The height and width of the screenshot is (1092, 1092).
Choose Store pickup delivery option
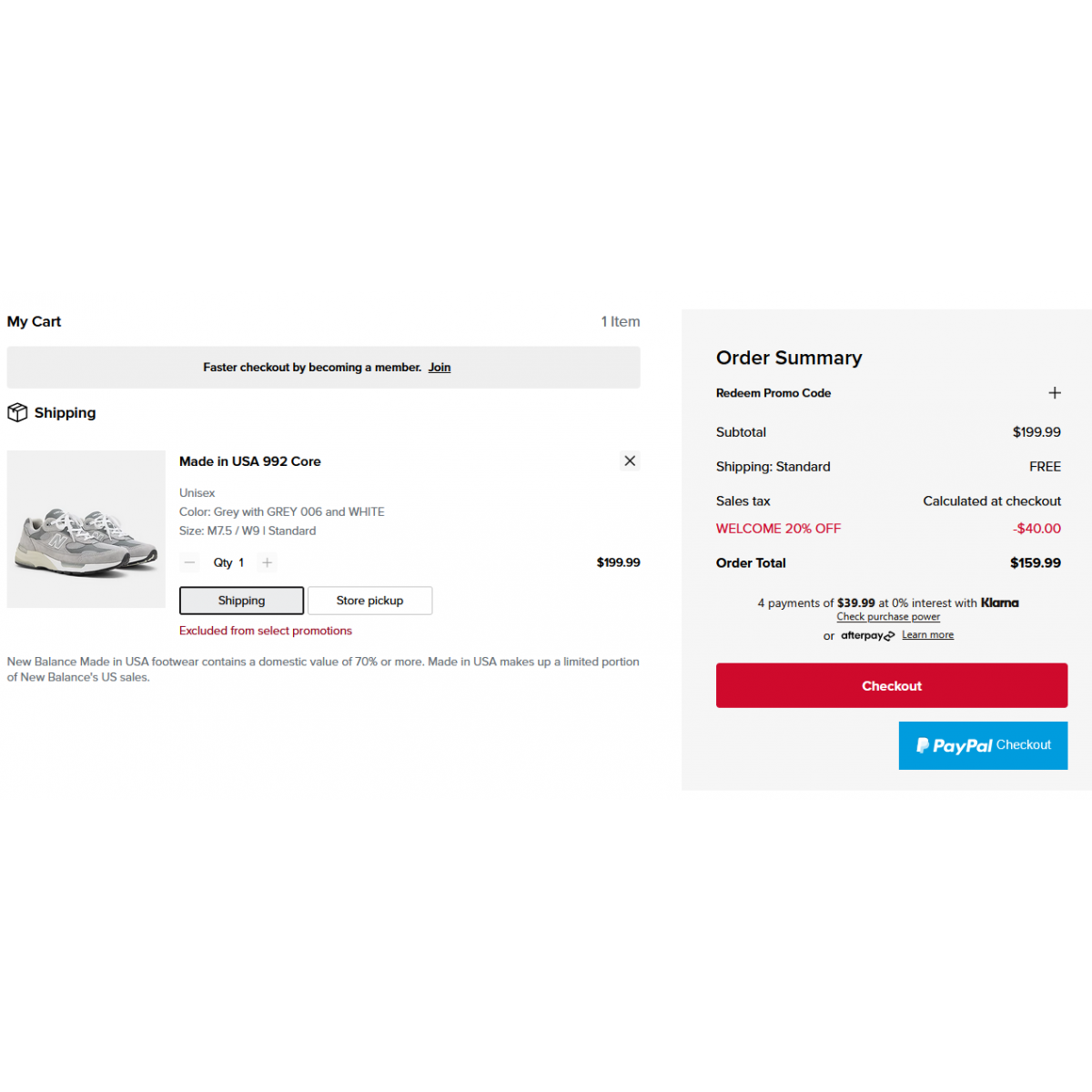coord(369,601)
